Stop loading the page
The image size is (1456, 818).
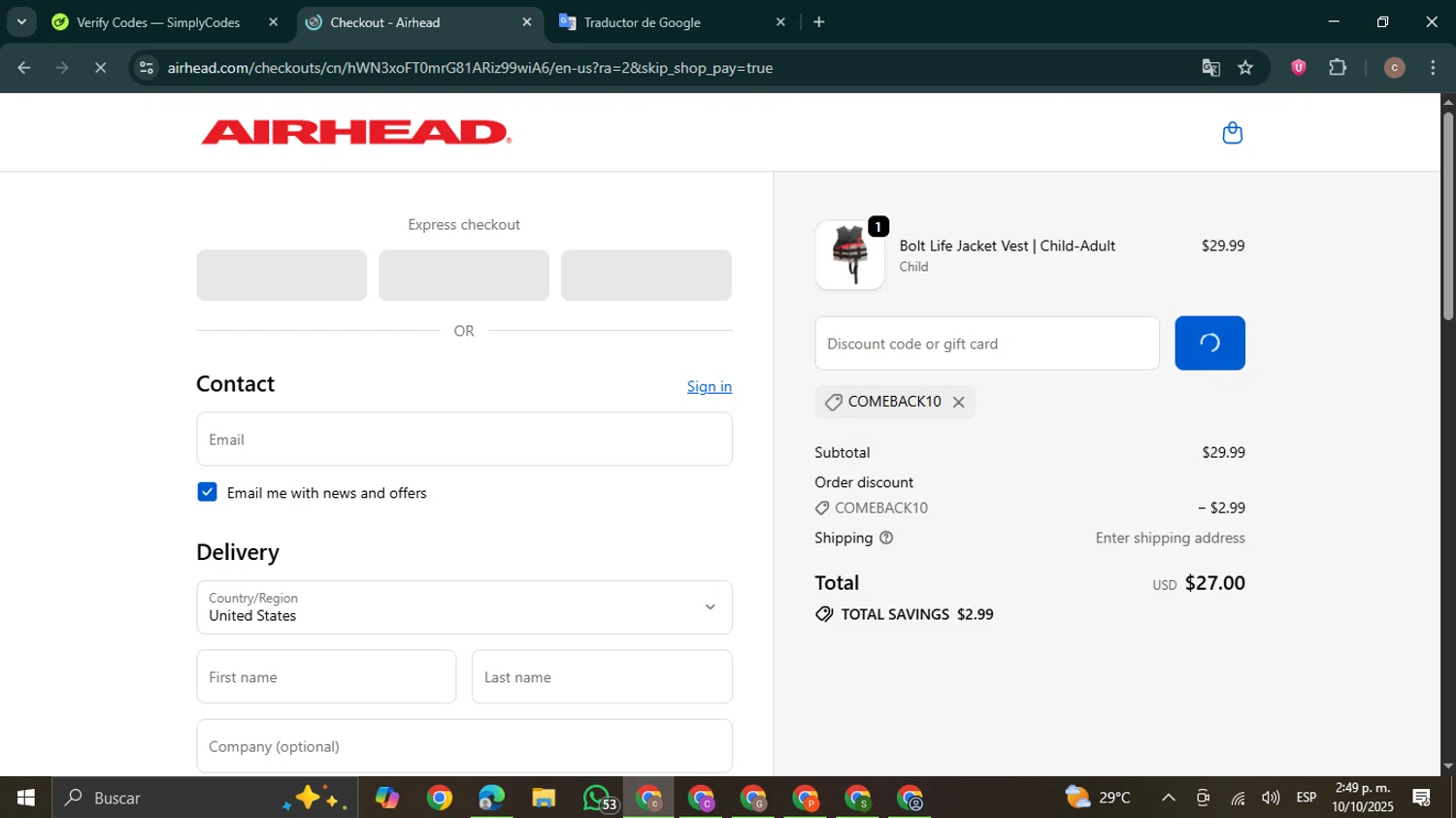(100, 68)
